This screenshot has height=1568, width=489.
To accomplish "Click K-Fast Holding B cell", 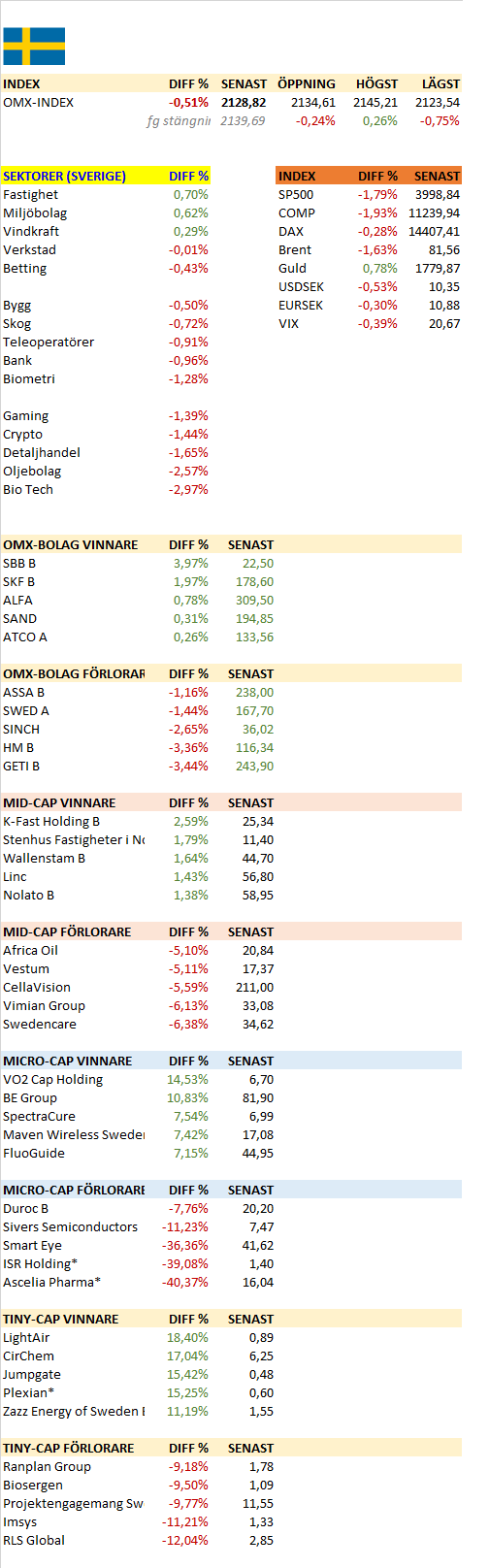I will [51, 821].
